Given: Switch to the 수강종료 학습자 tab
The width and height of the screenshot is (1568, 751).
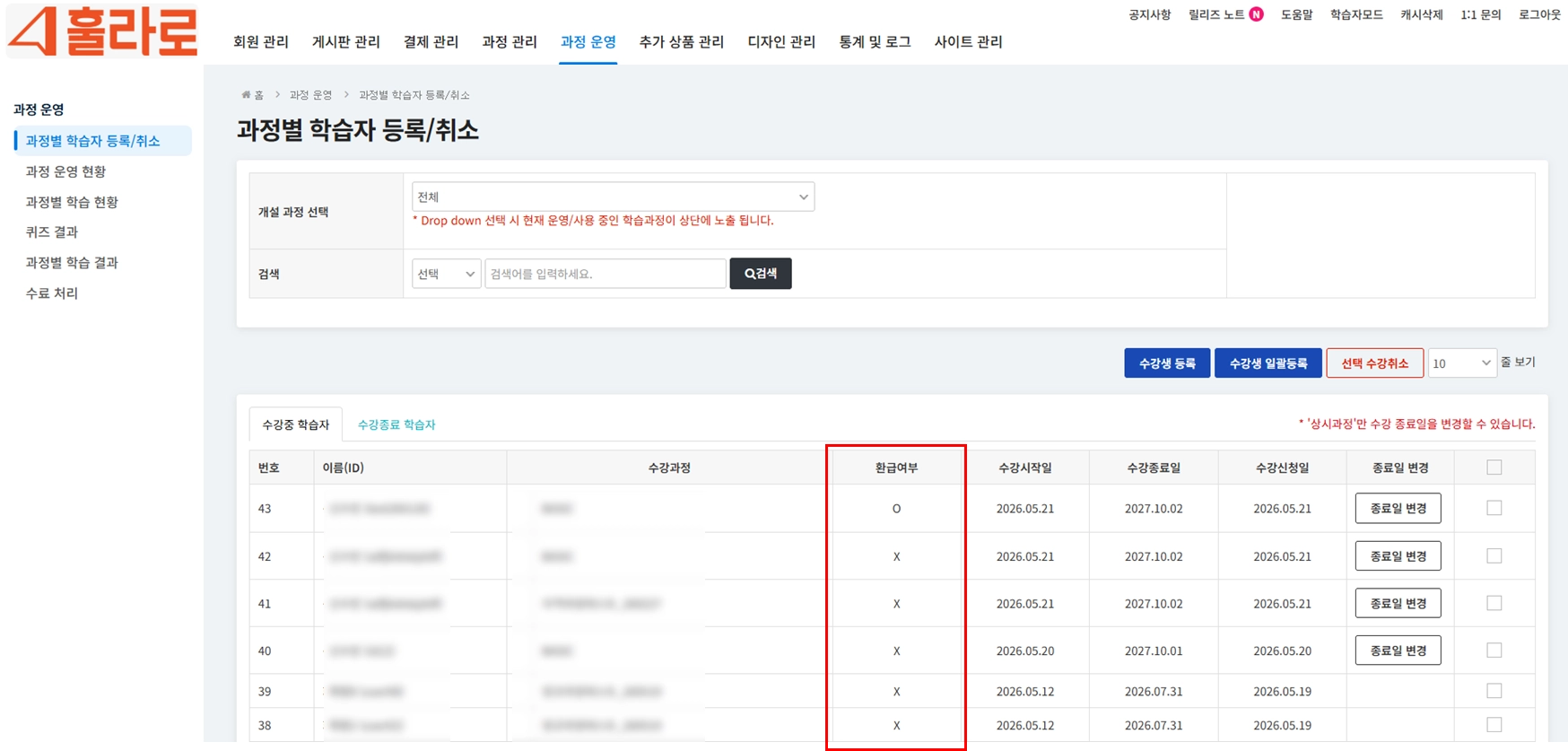Looking at the screenshot, I should 396,424.
